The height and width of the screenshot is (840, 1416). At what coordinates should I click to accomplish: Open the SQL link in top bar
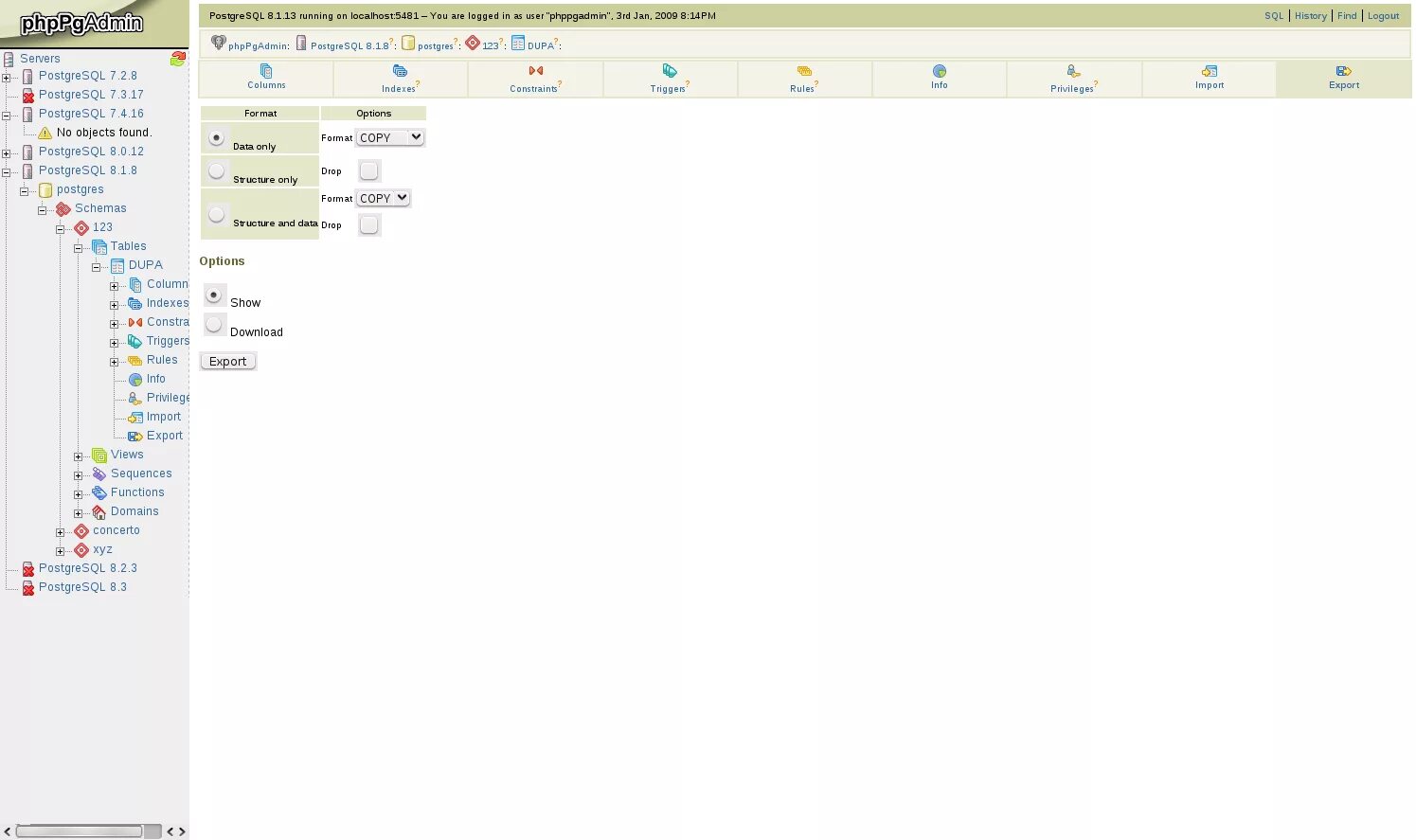[x=1274, y=16]
